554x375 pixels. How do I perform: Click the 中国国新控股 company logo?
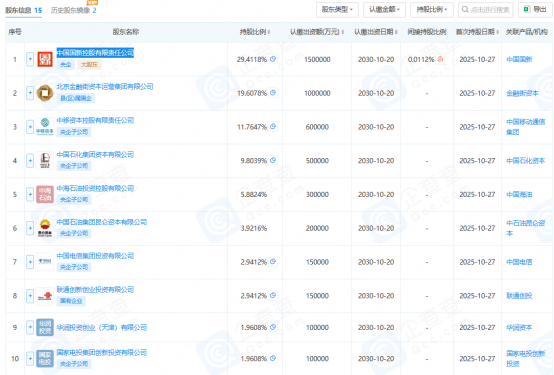(45, 59)
